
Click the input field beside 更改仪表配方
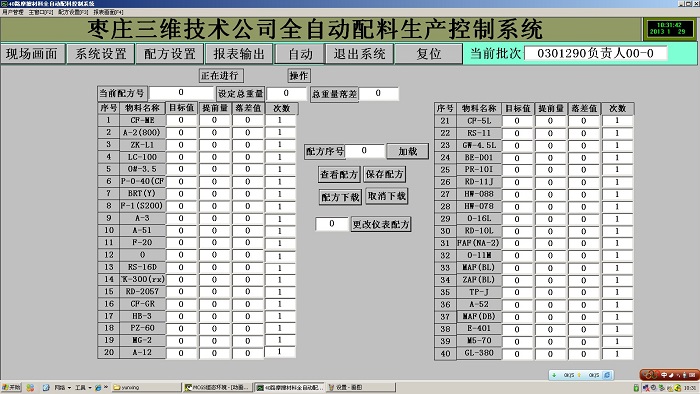tap(332, 224)
